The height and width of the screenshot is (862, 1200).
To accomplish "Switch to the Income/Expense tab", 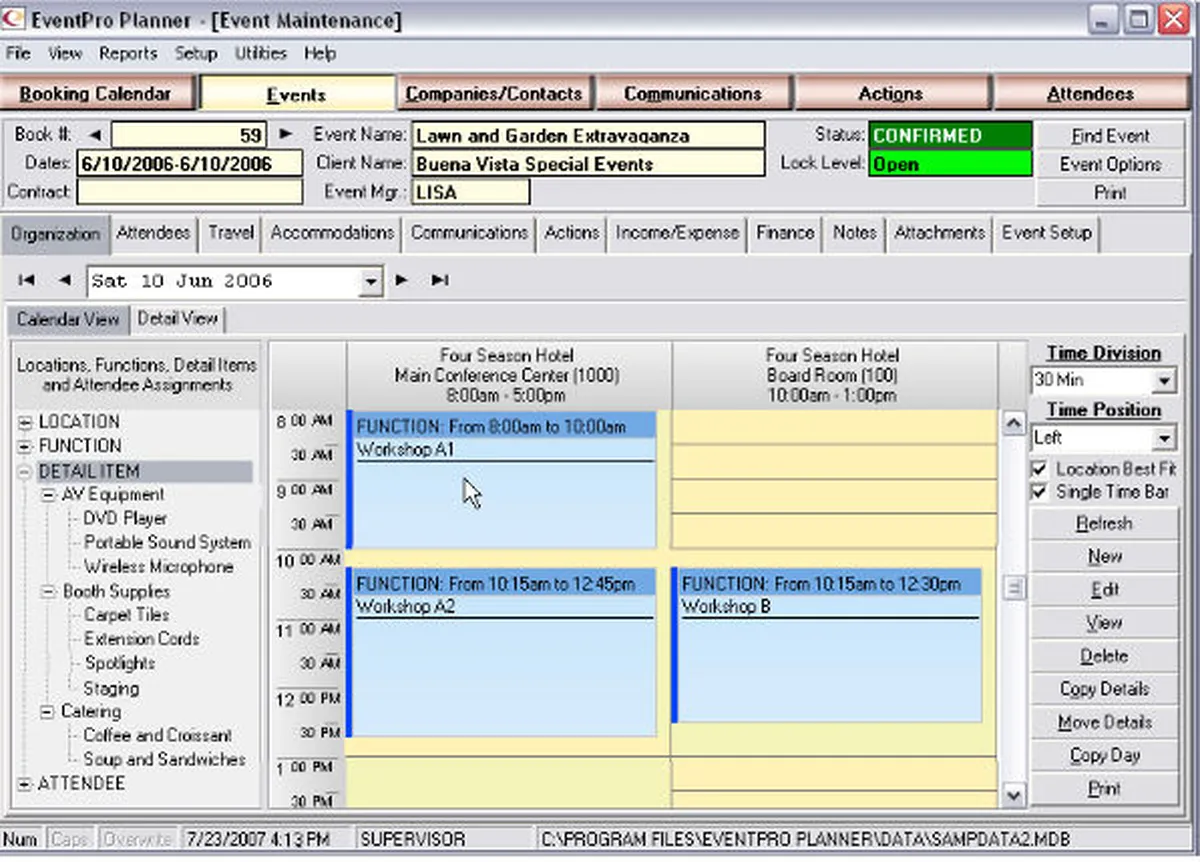I will 677,233.
